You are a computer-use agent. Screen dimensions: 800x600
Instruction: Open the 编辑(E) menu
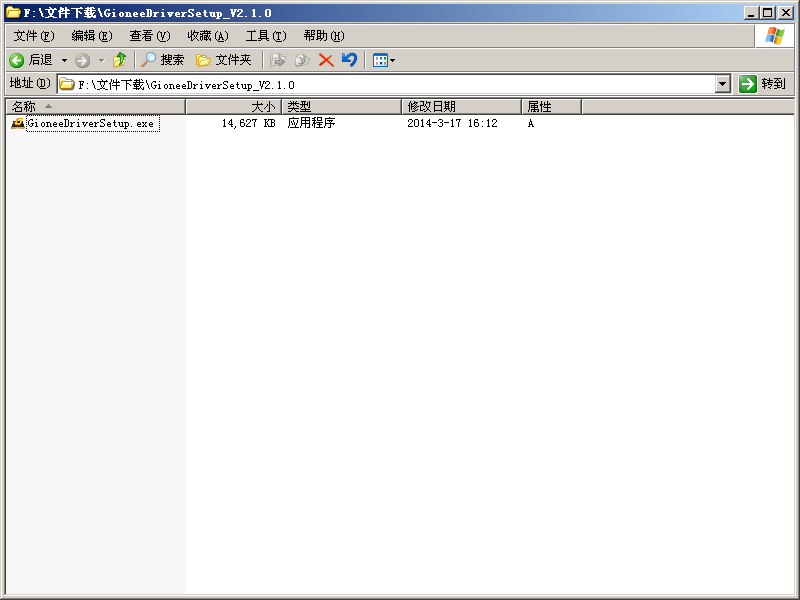pos(92,36)
